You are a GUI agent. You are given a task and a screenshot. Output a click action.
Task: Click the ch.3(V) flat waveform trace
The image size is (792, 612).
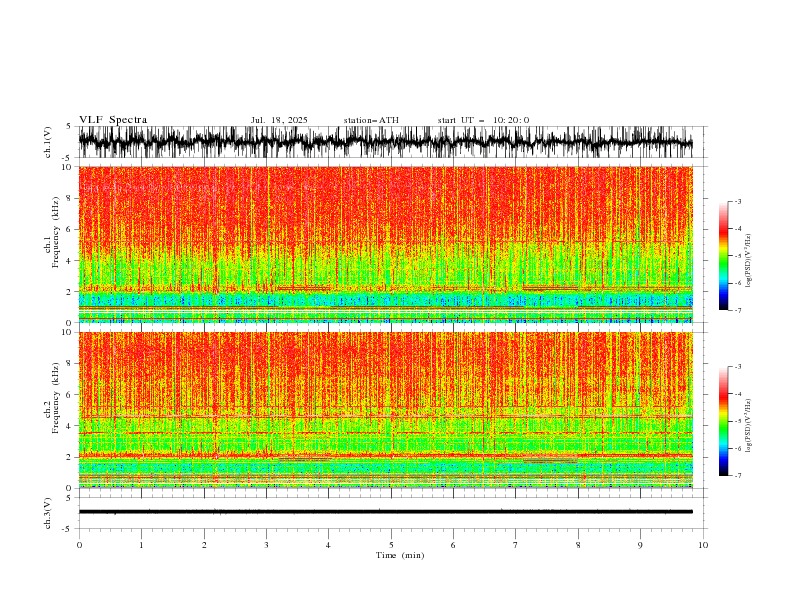pyautogui.click(x=385, y=512)
